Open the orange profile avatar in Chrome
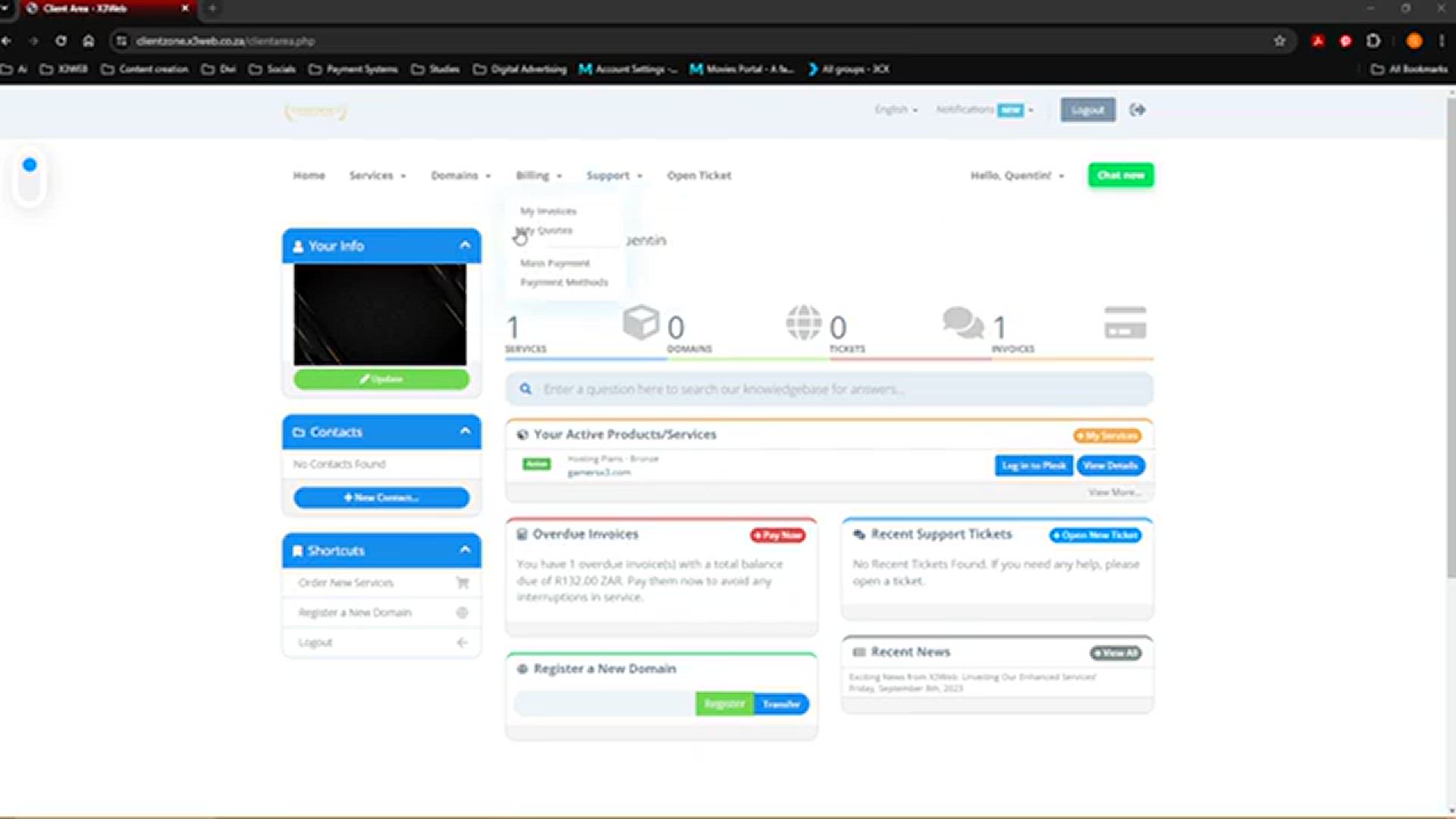Viewport: 1456px width, 819px height. (1414, 41)
